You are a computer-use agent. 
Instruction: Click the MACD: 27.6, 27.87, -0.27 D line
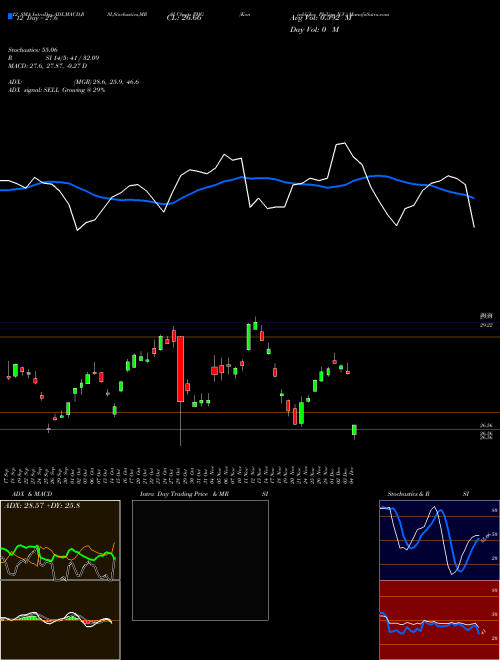(47, 66)
